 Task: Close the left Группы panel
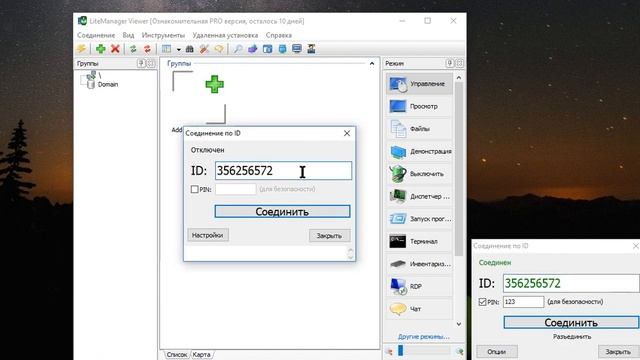coord(151,63)
